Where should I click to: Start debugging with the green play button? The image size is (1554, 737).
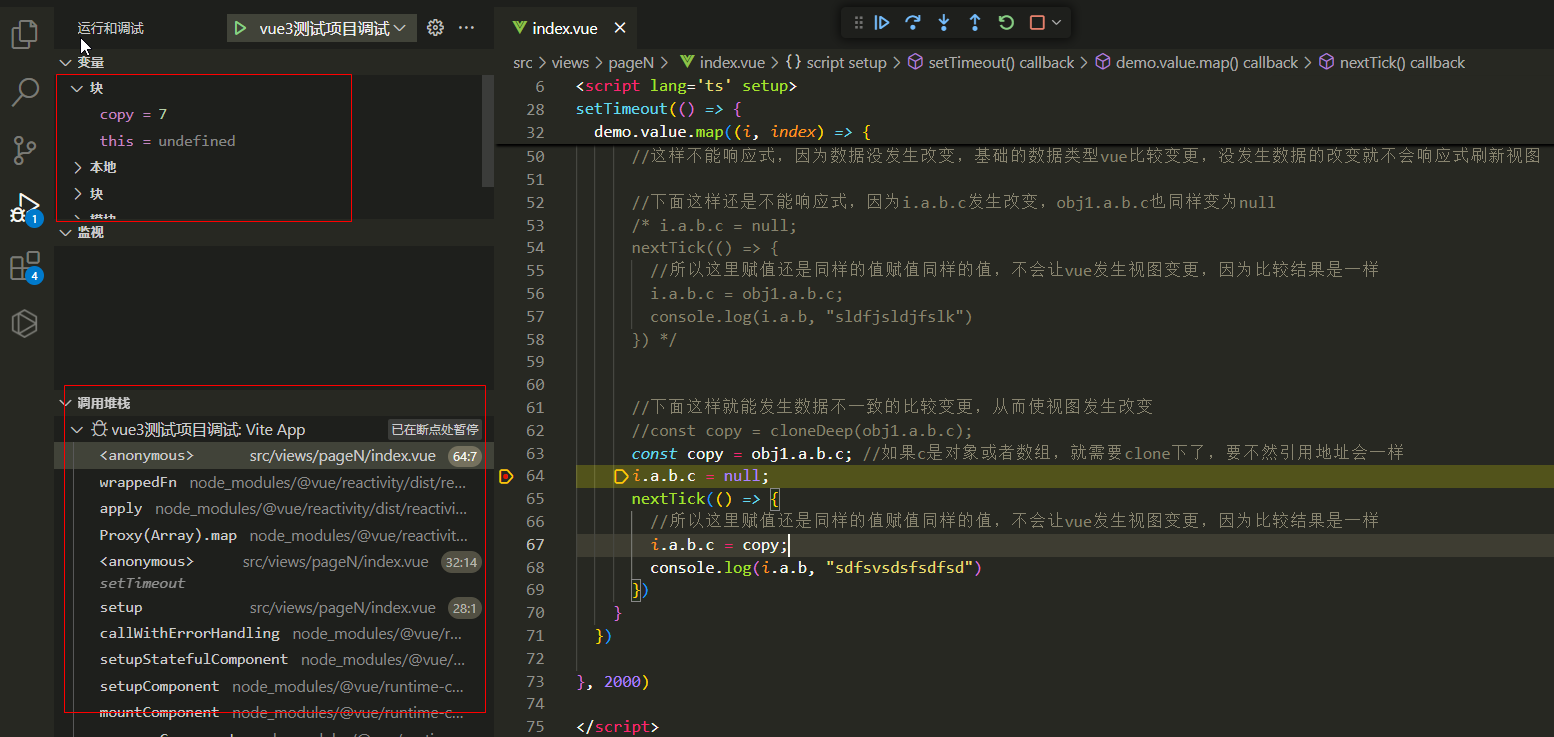click(x=240, y=28)
